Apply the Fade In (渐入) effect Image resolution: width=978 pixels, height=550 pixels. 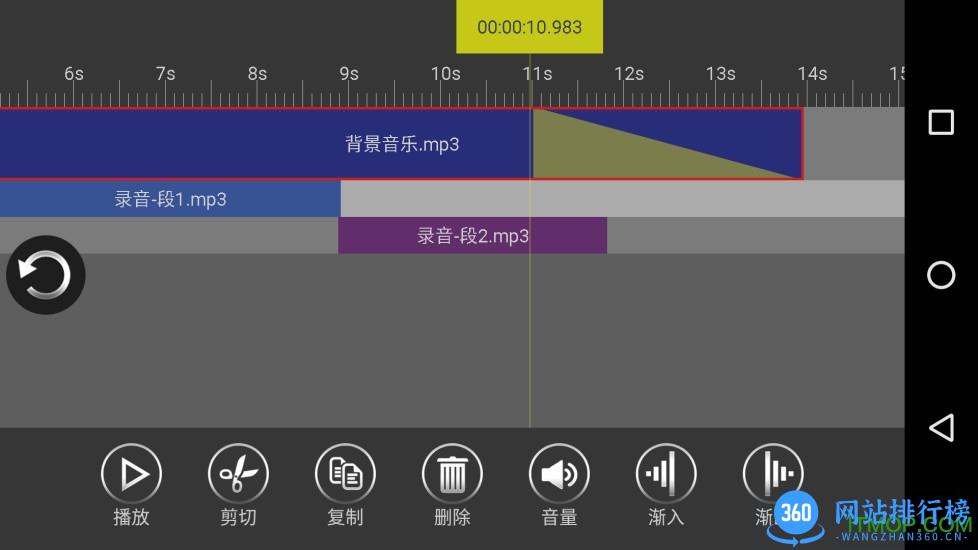[x=666, y=474]
